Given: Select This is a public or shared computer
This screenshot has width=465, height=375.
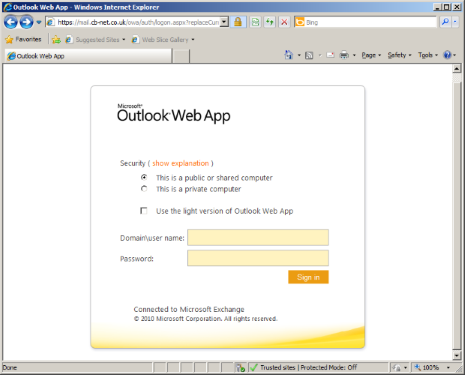Looking at the screenshot, I should tap(144, 177).
